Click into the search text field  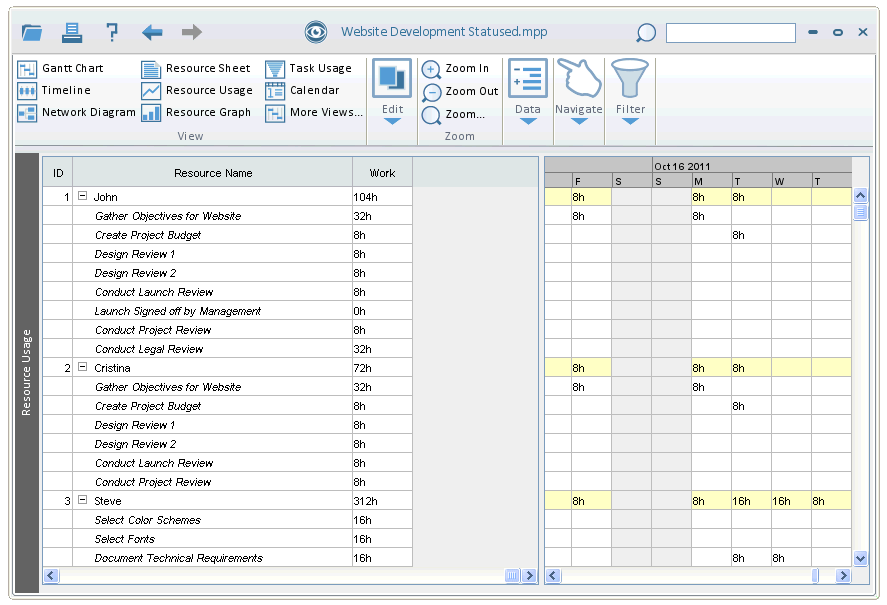pos(730,33)
